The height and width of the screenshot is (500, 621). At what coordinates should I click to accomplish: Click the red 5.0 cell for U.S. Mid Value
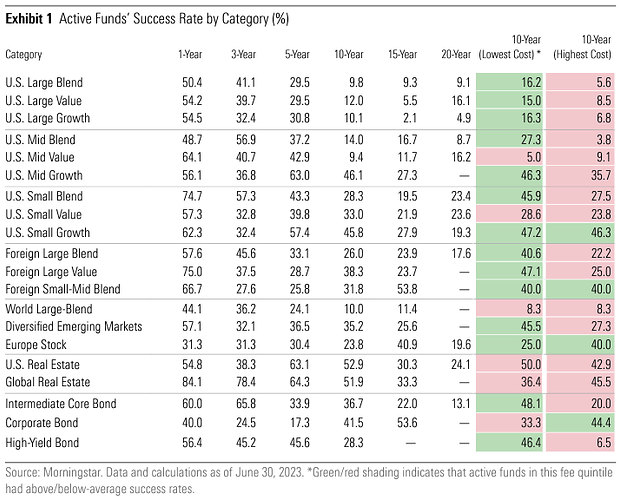coord(509,157)
